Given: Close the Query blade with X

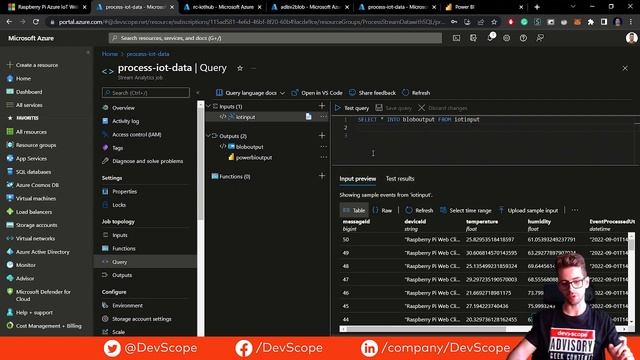Looking at the screenshot, I should pos(625,68).
